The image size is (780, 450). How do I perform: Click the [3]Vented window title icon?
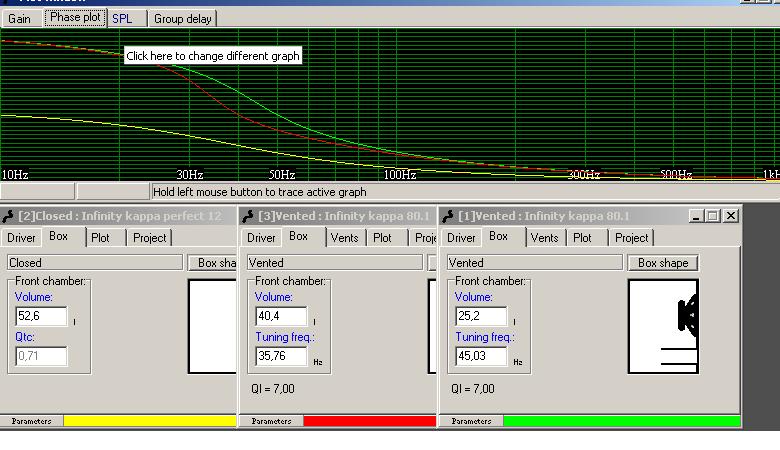(249, 216)
